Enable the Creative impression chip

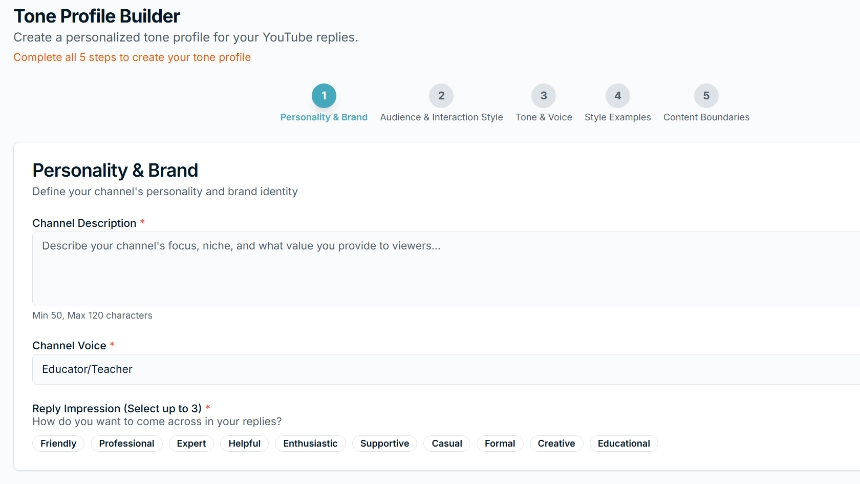[x=556, y=444]
